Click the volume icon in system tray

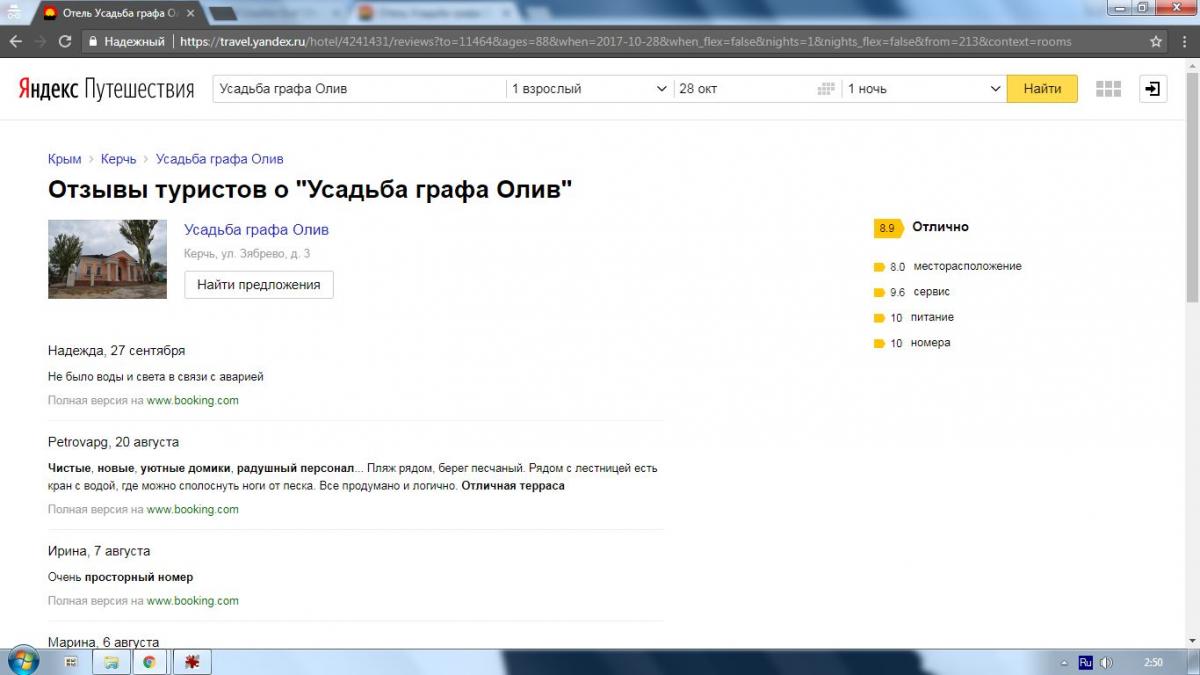click(1107, 662)
